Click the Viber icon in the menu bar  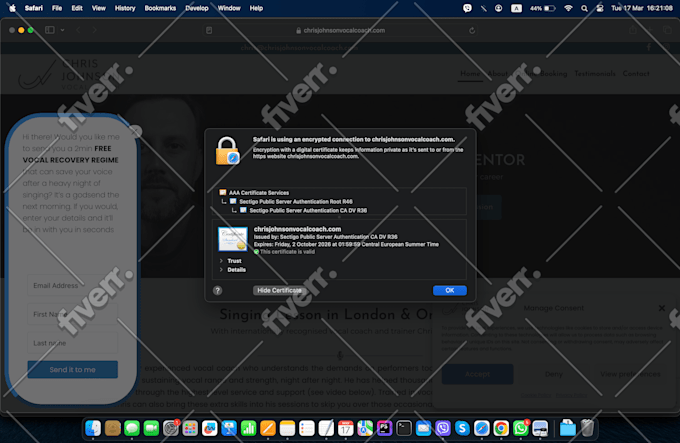coord(467,8)
